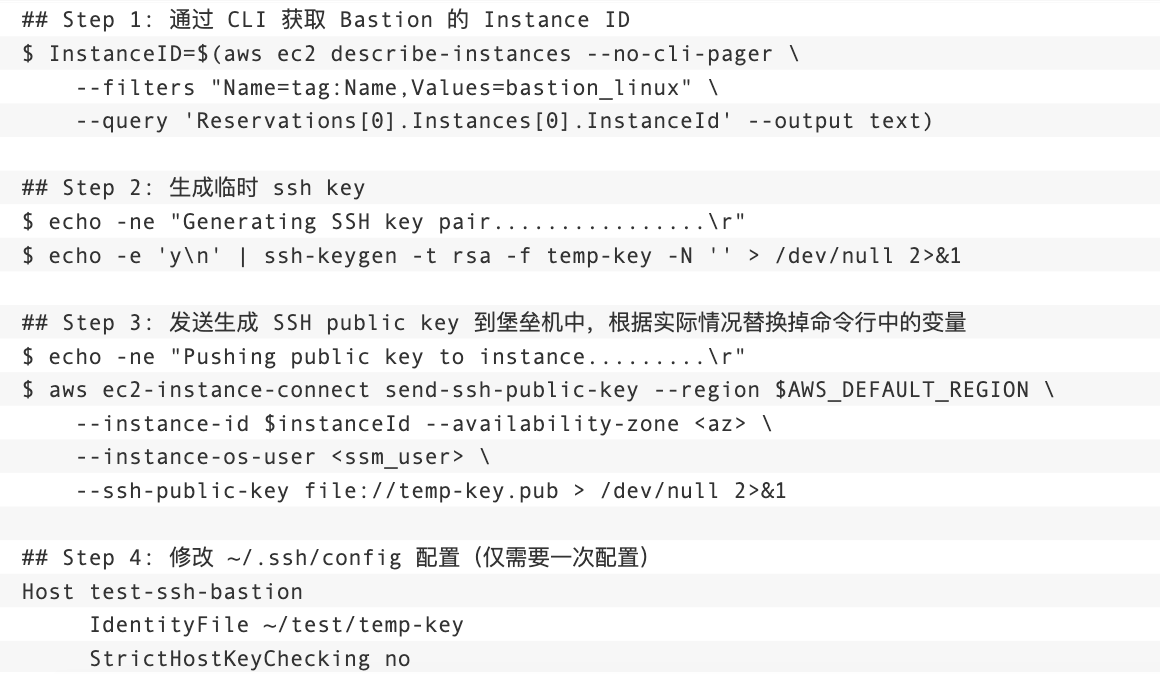
Task: Click the $AWS_DEFAULT_REGION variable text
Action: [902, 390]
